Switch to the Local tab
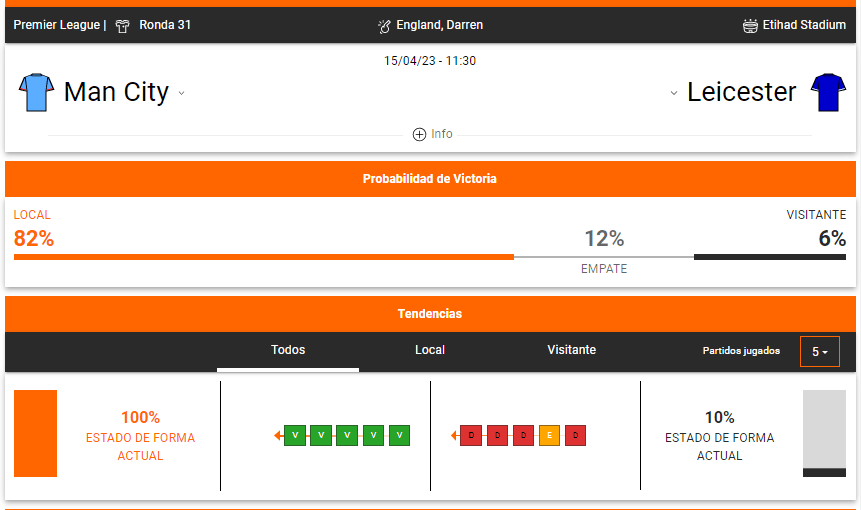This screenshot has height=510, width=861. click(430, 350)
